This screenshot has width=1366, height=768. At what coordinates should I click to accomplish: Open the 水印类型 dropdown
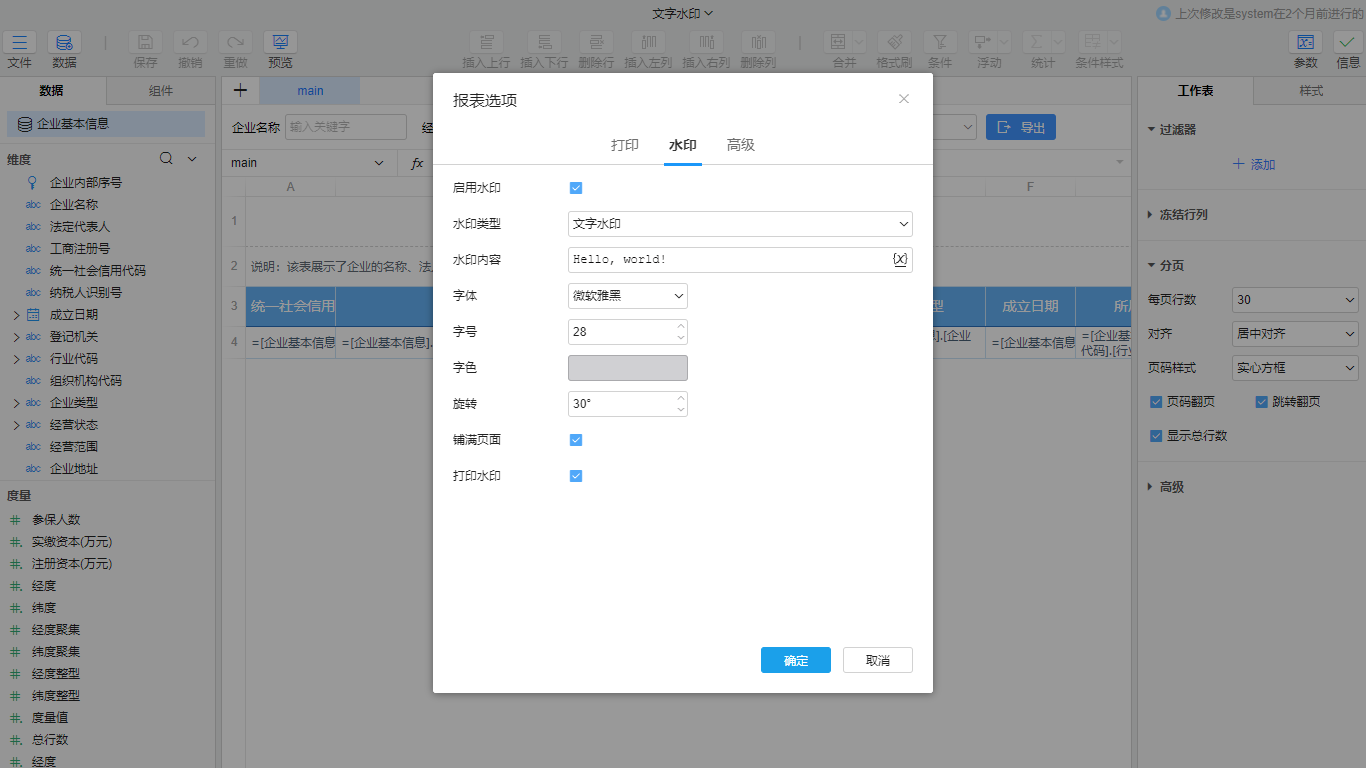click(x=740, y=224)
